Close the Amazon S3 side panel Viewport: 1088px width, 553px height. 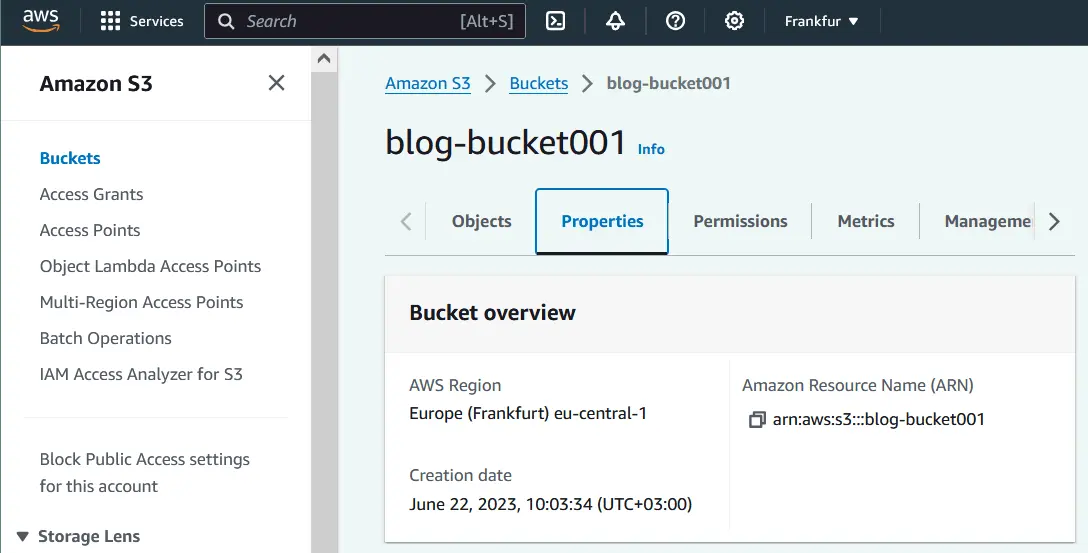tap(276, 83)
